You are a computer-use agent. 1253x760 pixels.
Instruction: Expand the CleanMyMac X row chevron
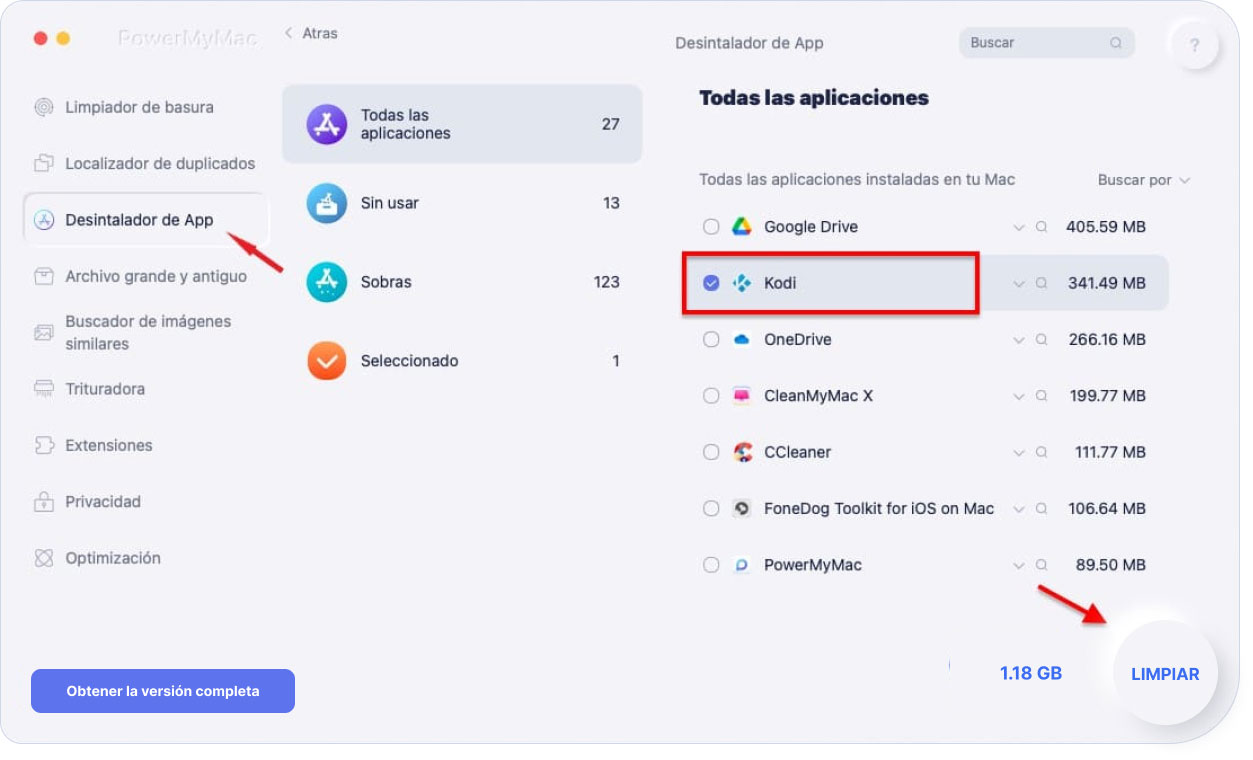pyautogui.click(x=1019, y=397)
